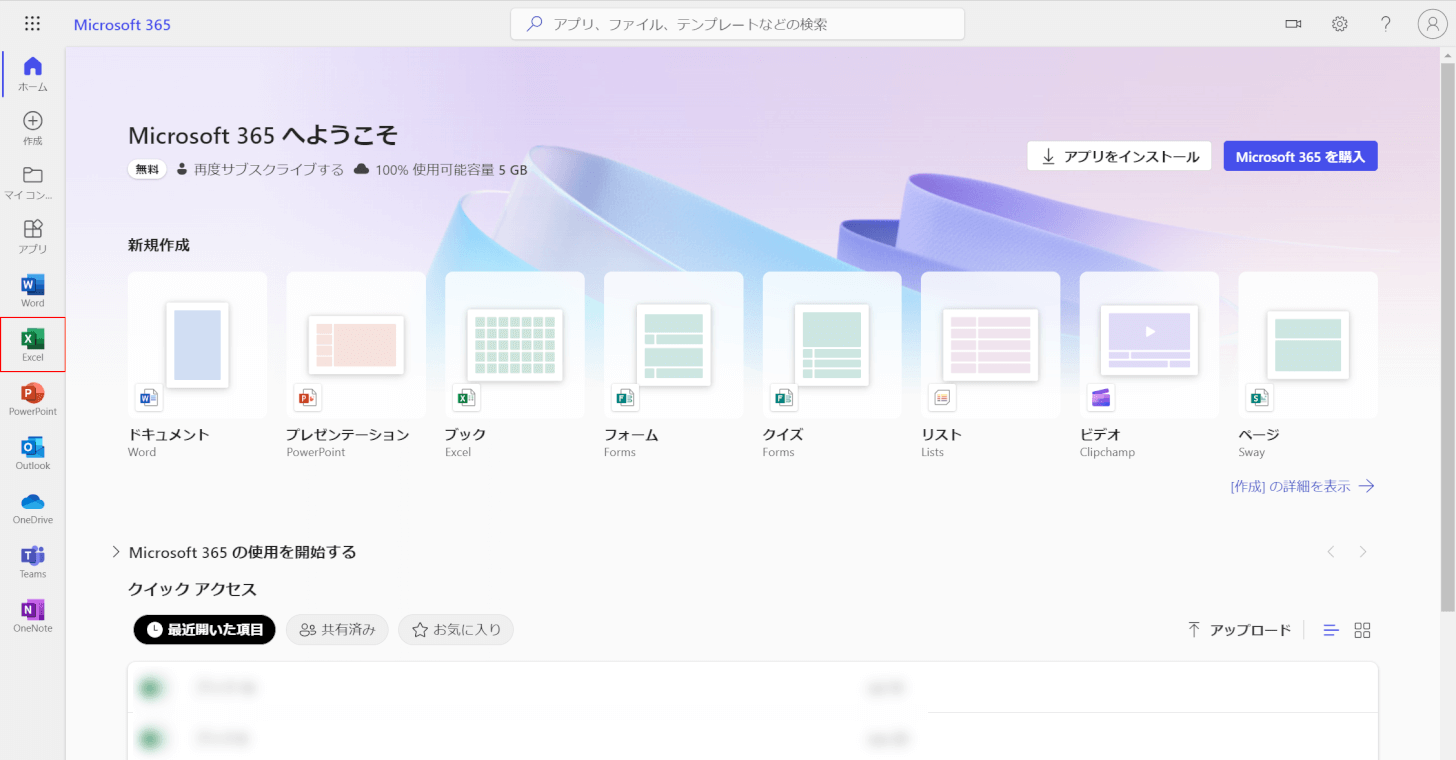Click the アプリをインストール button

click(x=1119, y=156)
